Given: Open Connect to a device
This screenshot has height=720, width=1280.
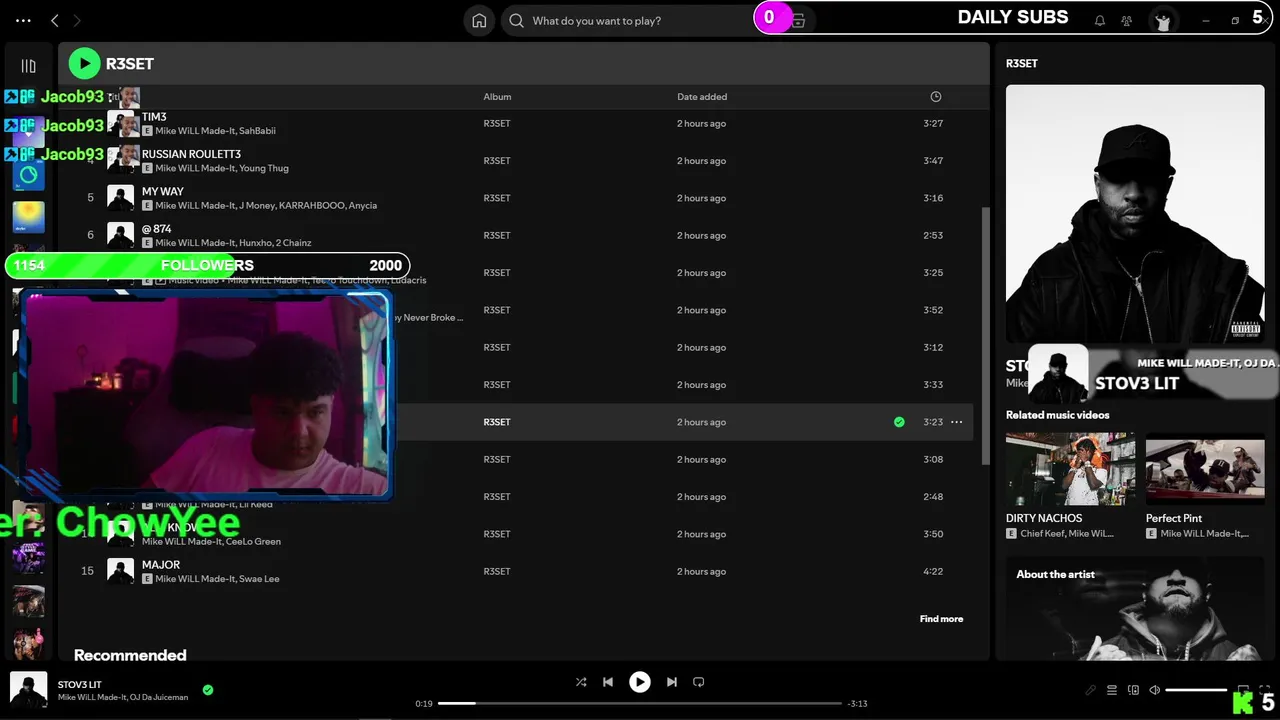Looking at the screenshot, I should tap(1133, 690).
